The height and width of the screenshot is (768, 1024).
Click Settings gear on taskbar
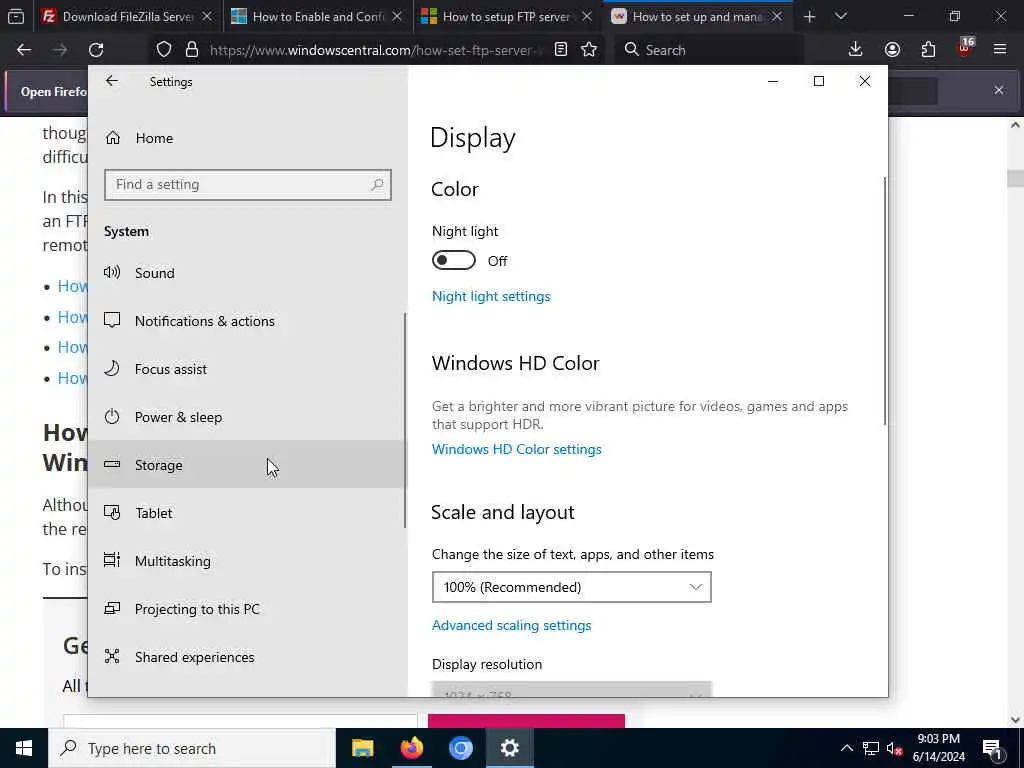(x=509, y=748)
